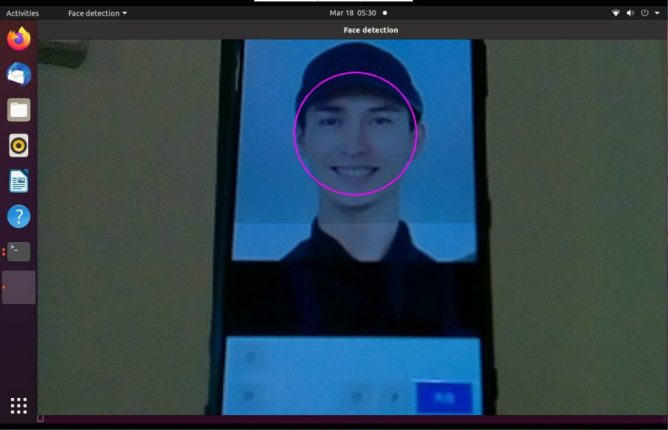Click the volume speaker icon in top bar
The image size is (668, 430).
coord(630,13)
